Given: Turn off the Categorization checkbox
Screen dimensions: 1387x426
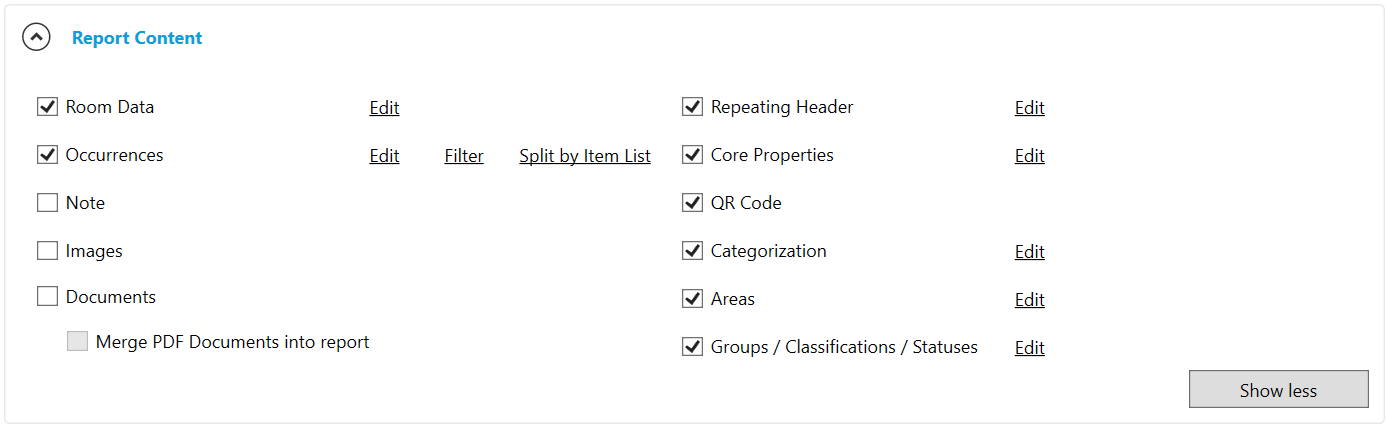Looking at the screenshot, I should pos(692,251).
